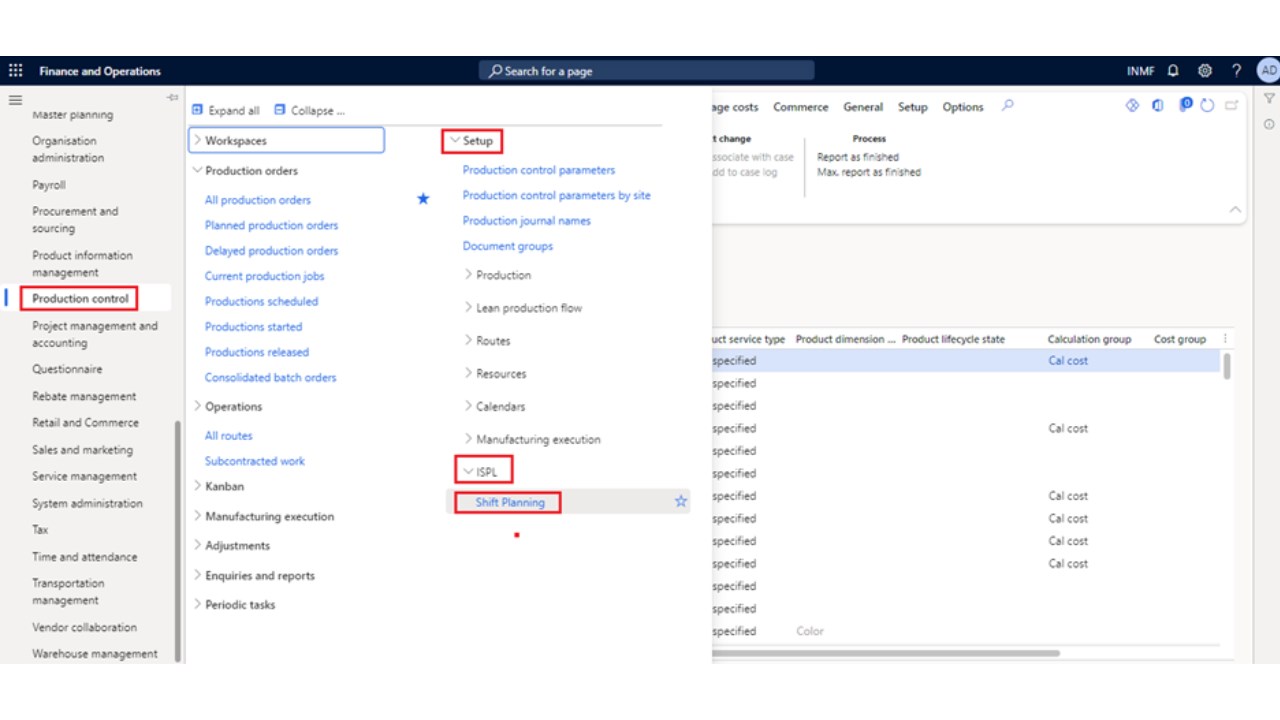Remove favorite star on All production orders
The width and height of the screenshot is (1280, 720).
pos(423,199)
